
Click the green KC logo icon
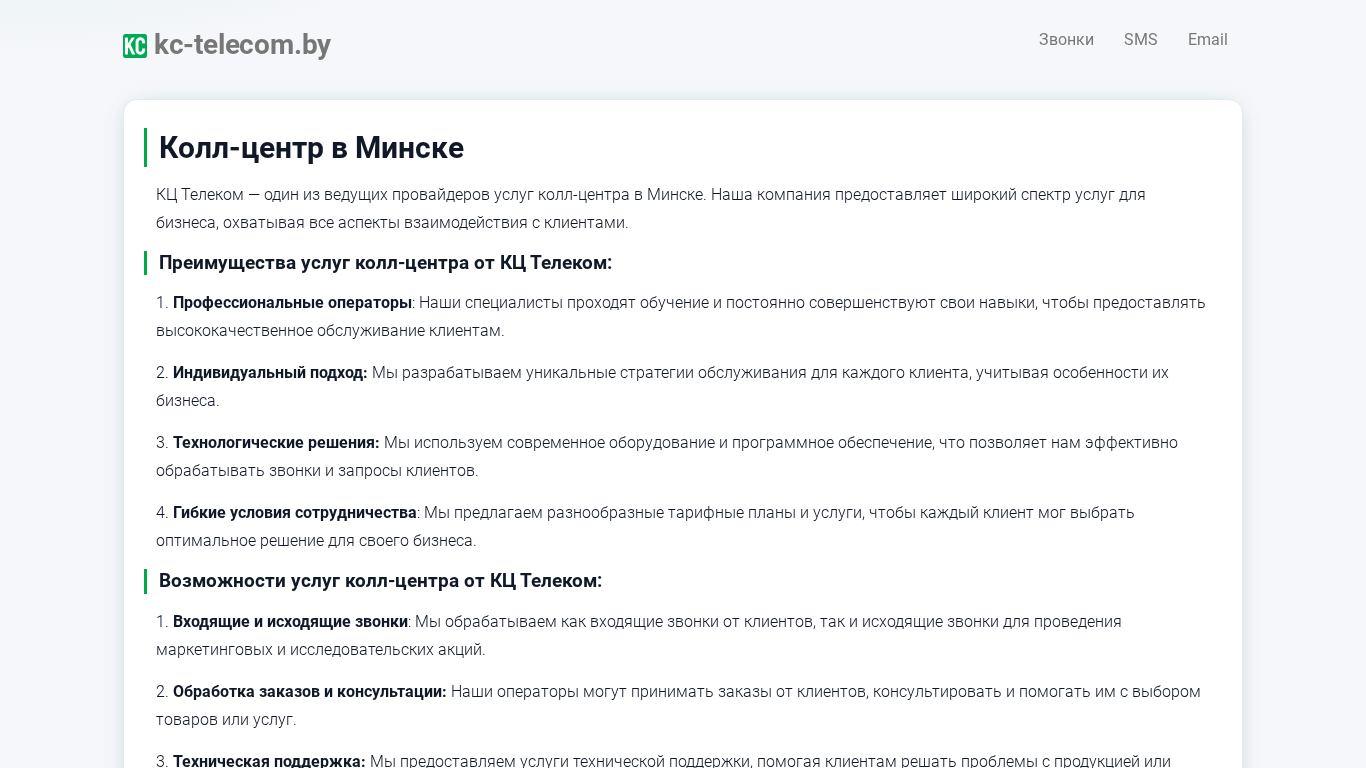pos(135,46)
